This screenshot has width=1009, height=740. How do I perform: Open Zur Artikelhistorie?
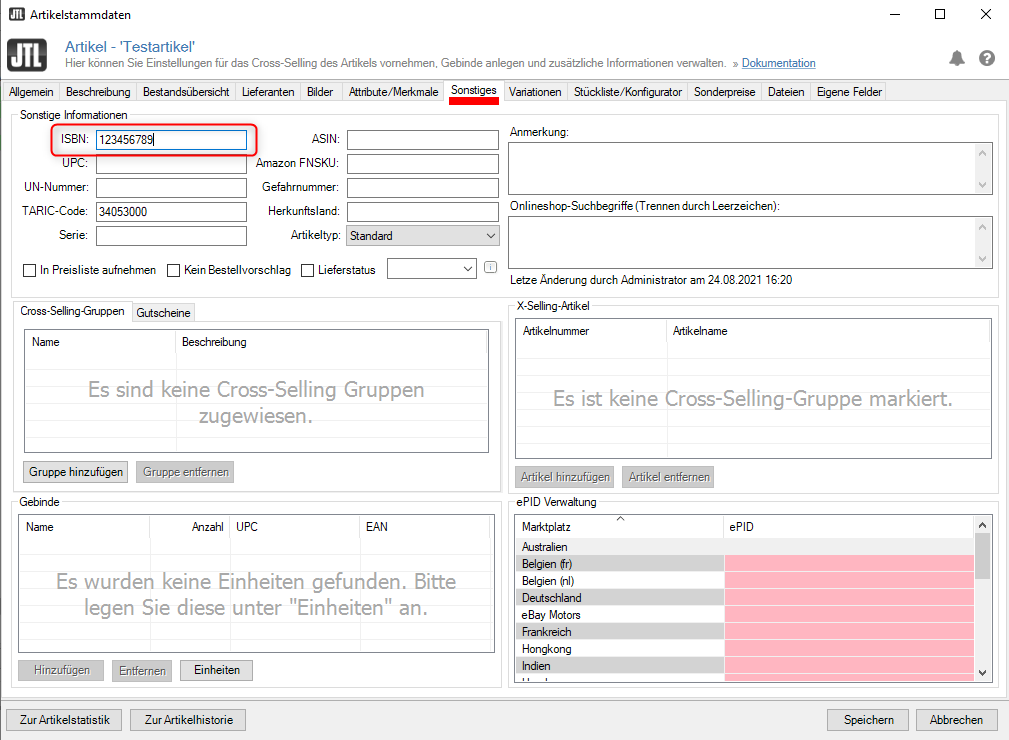(189, 720)
